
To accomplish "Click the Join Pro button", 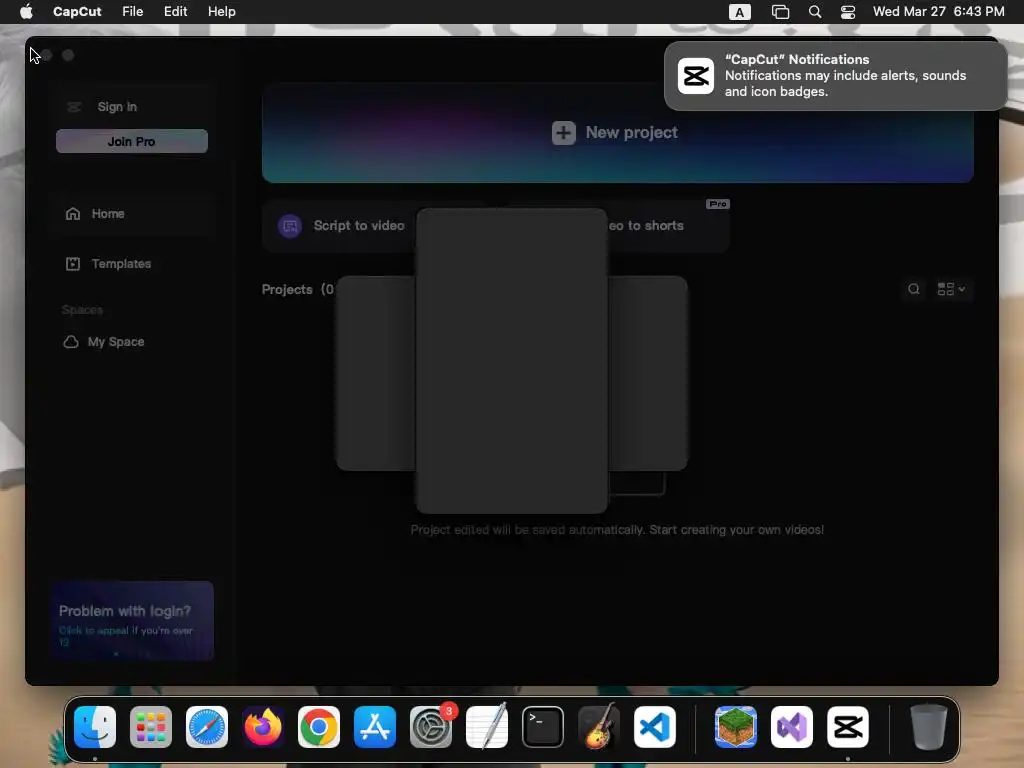I will pos(132,141).
